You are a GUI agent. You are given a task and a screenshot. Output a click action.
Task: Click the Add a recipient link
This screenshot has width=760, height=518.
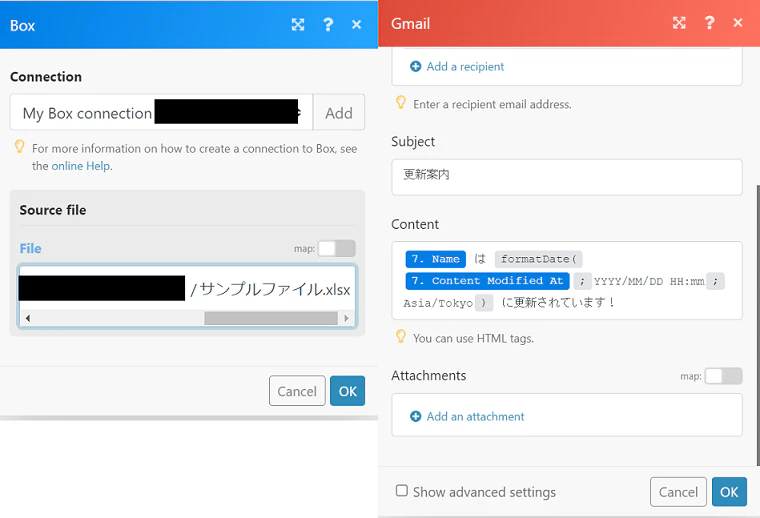pyautogui.click(x=465, y=66)
